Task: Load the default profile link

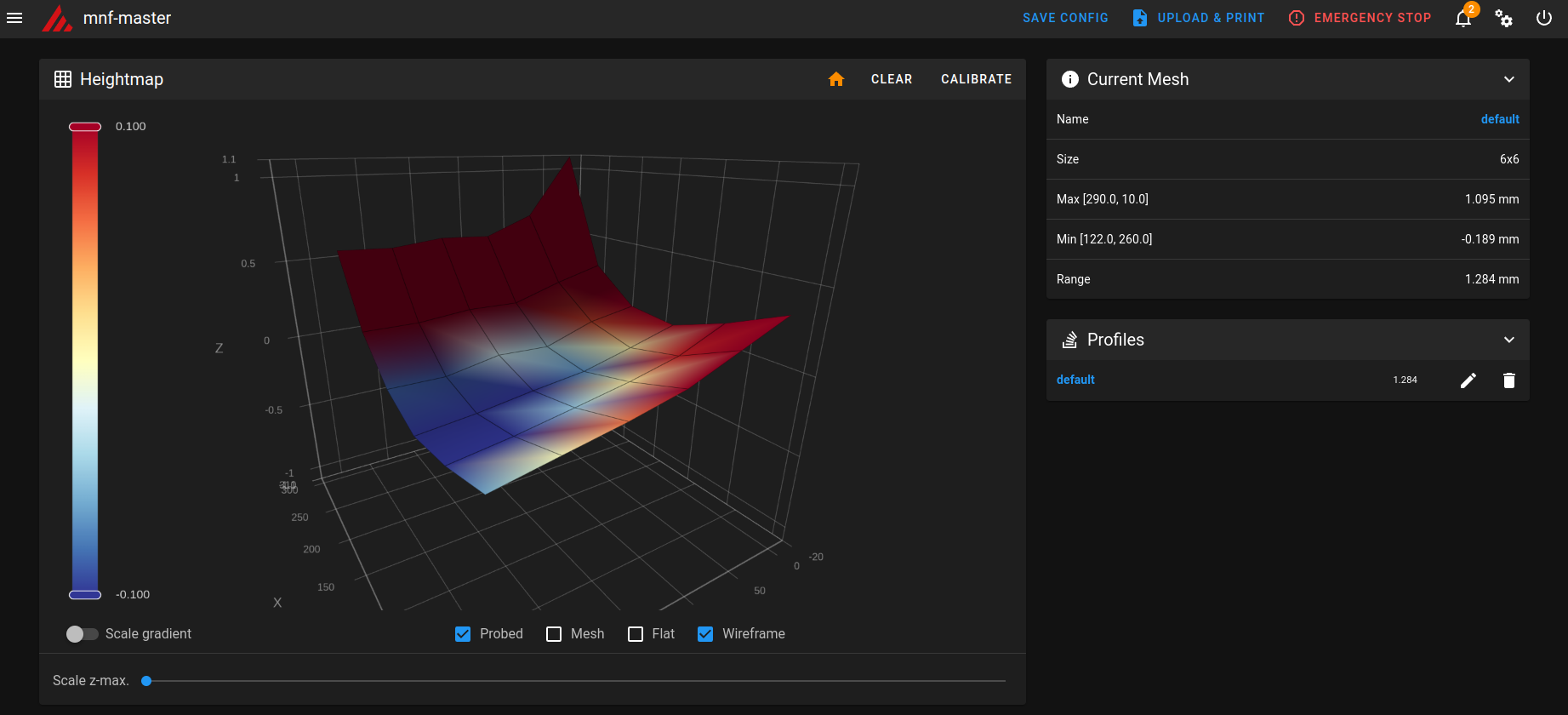Action: pyautogui.click(x=1075, y=380)
